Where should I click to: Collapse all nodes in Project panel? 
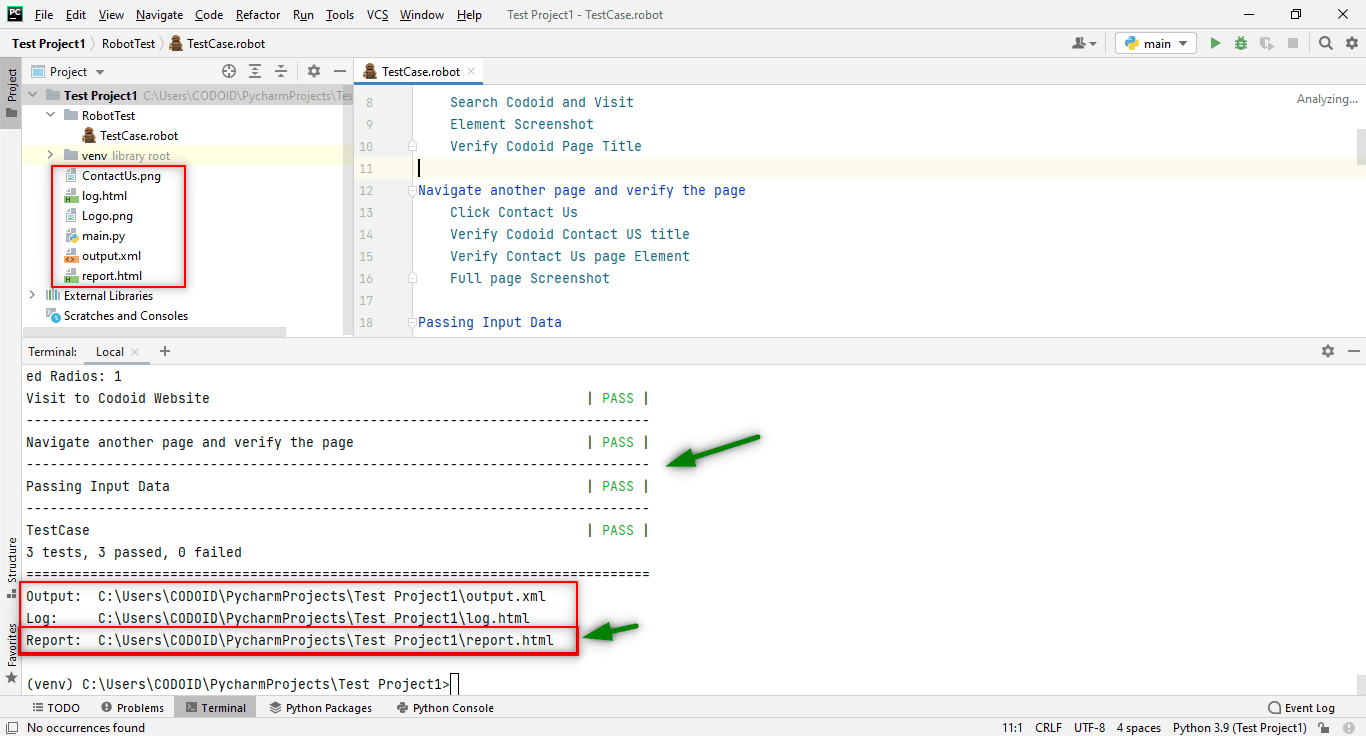pyautogui.click(x=279, y=71)
